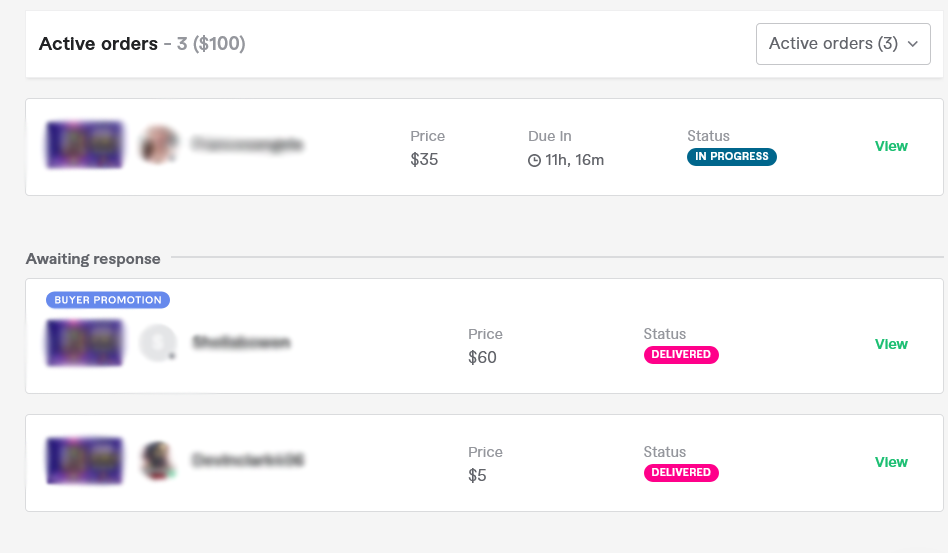Open gig thumbnail of the $60 order
The width and height of the screenshot is (948, 553).
84,343
